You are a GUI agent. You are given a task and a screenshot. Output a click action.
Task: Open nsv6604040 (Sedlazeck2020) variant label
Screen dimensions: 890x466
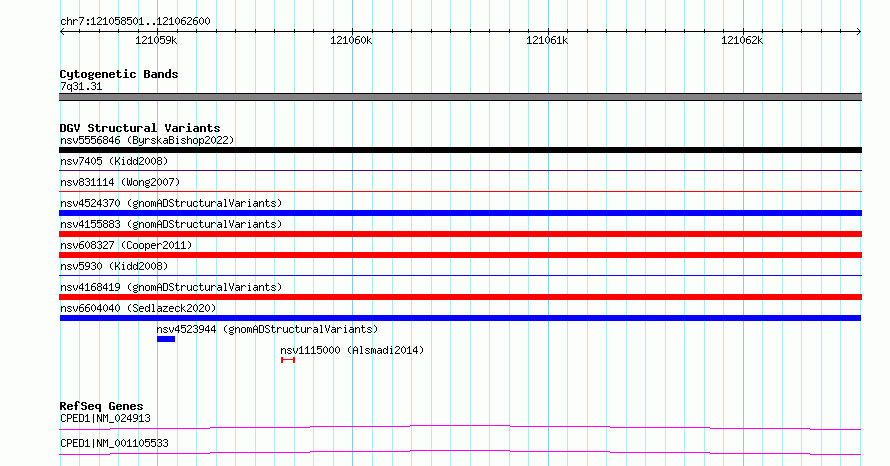(x=138, y=308)
